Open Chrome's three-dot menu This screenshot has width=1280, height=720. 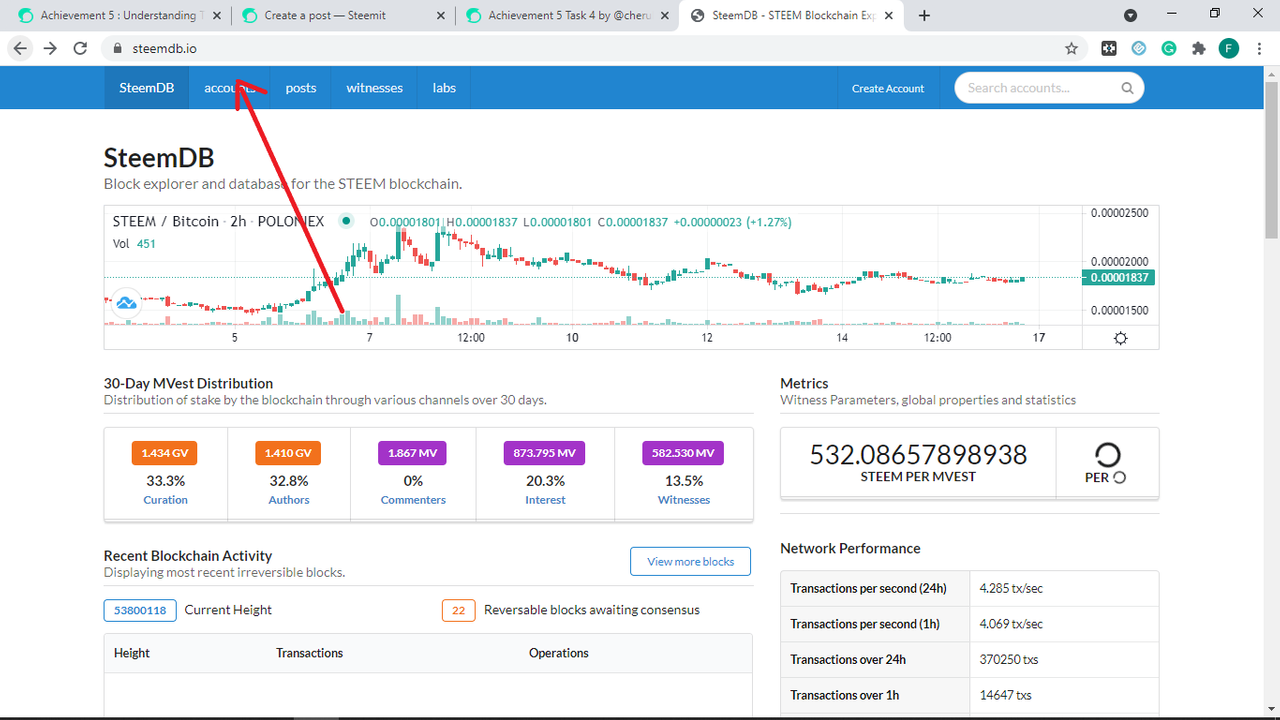[1259, 48]
